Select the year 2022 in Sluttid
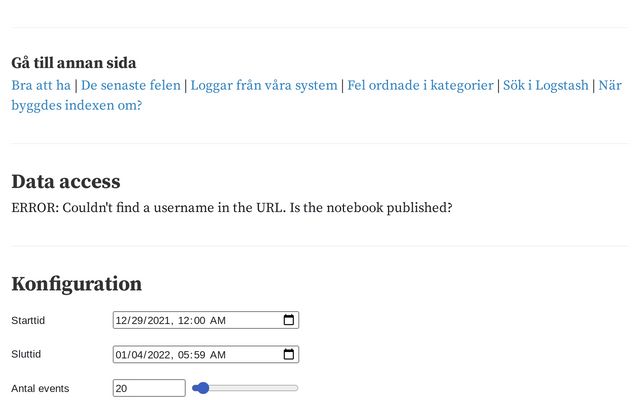Image resolution: width=640 pixels, height=400 pixels. pyautogui.click(x=158, y=355)
